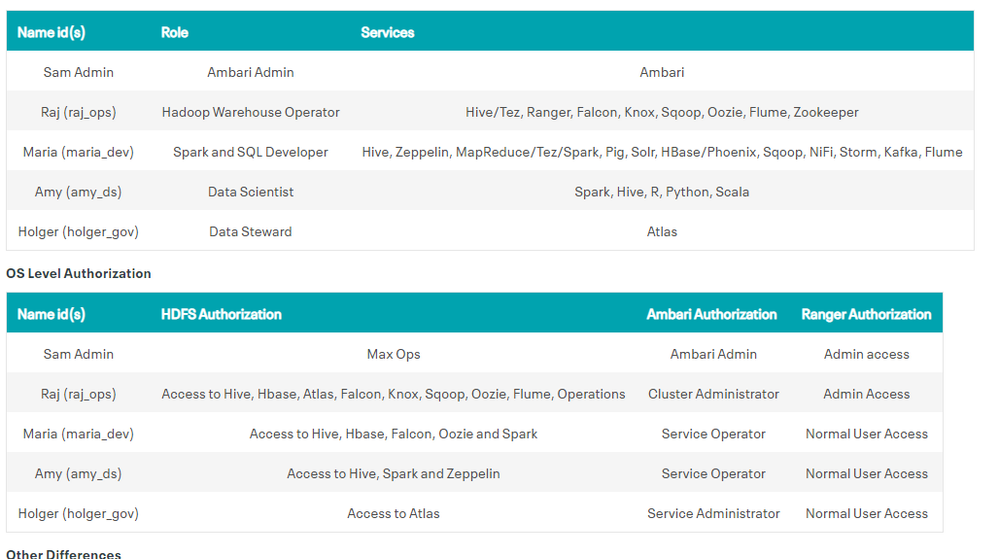The image size is (999, 559).
Task: Click the Cluster Administrator cell
Action: click(x=713, y=394)
